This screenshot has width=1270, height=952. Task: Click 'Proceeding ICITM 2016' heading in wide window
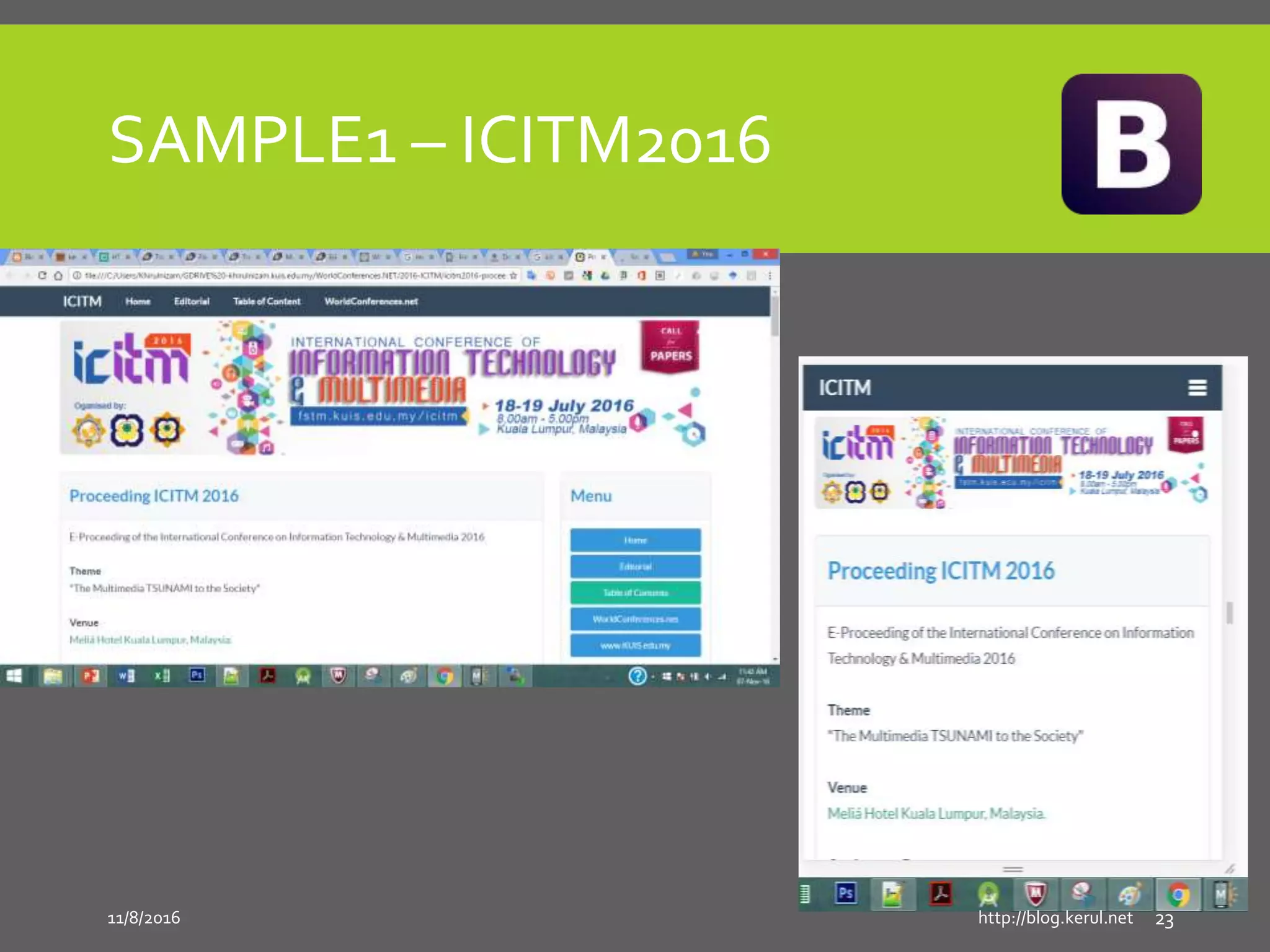coord(154,496)
